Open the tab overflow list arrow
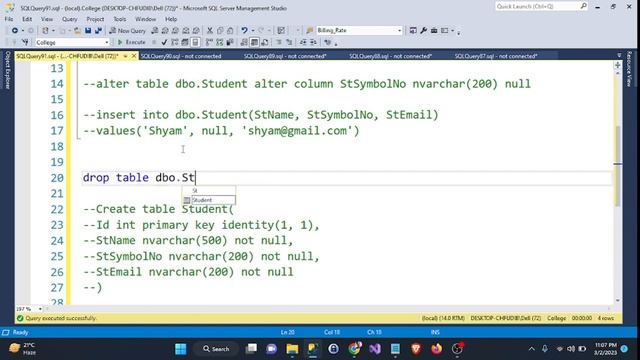640x360 pixels. (619, 56)
